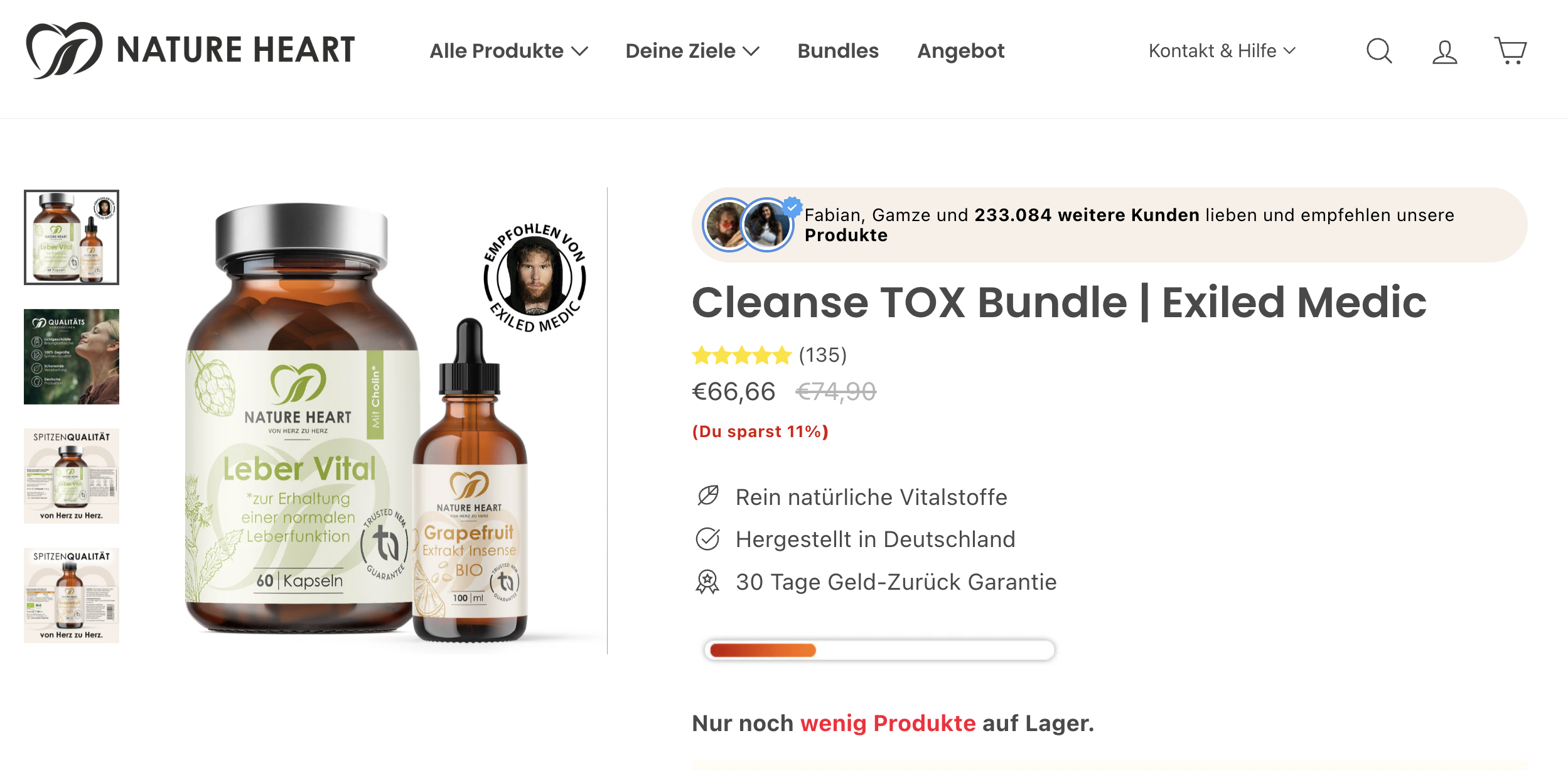Open the user account icon
Screen dimensions: 1568x770
coord(1444,52)
